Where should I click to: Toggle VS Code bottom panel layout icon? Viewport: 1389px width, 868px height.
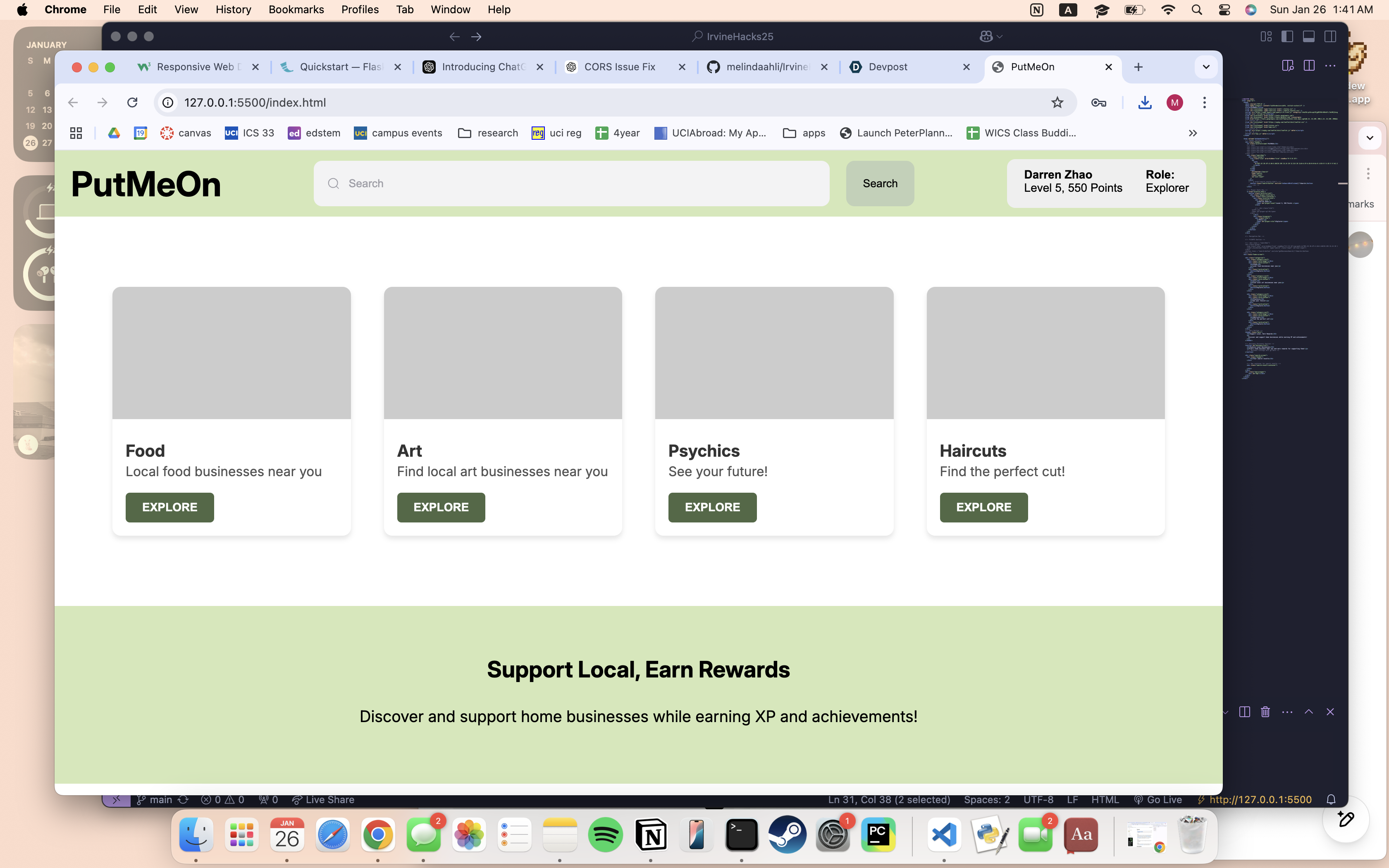(x=1309, y=36)
